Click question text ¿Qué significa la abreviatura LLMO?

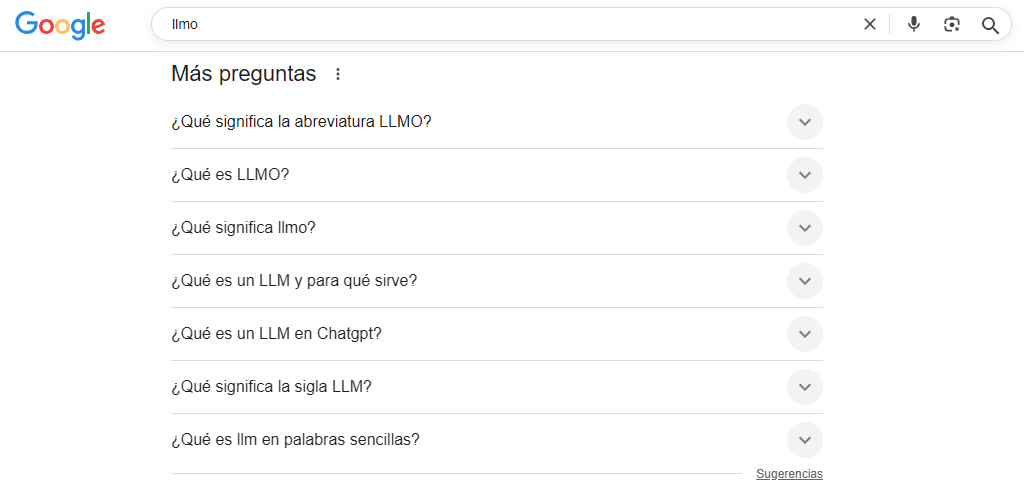[x=301, y=122]
